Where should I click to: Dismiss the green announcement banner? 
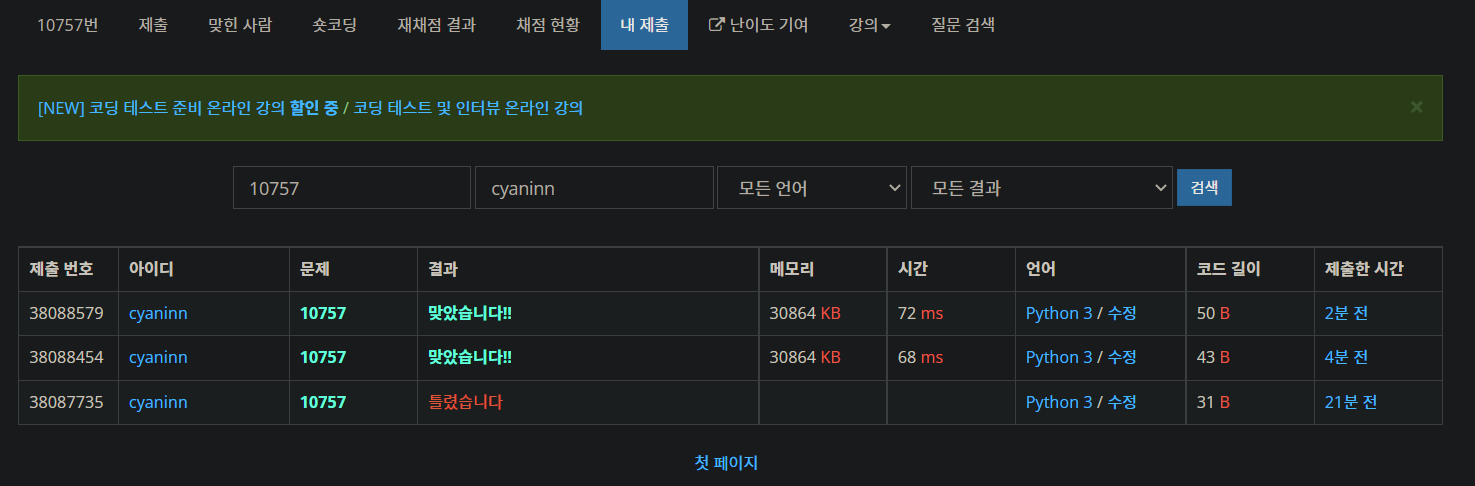pos(1416,107)
